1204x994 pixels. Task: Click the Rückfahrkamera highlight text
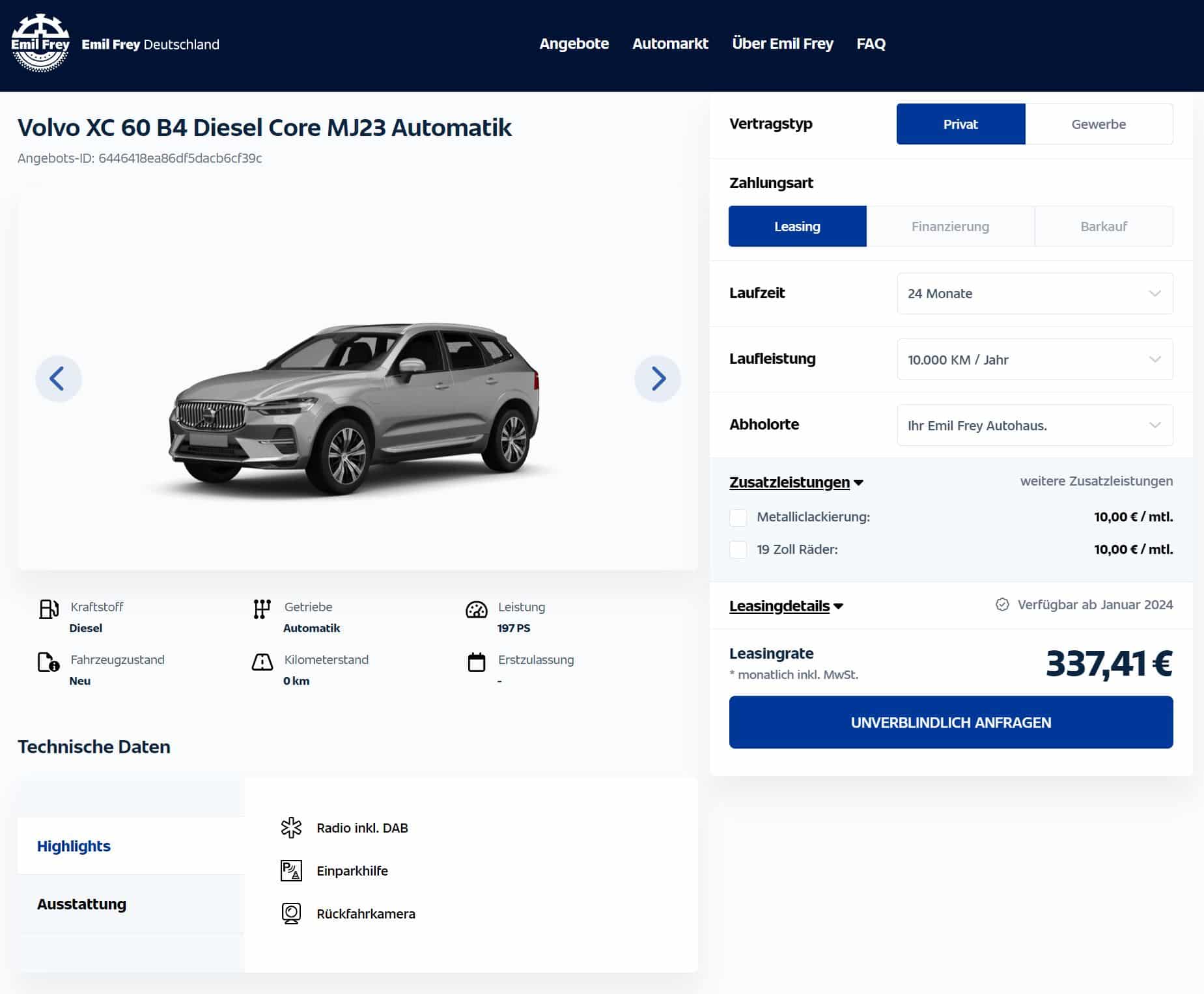click(366, 914)
